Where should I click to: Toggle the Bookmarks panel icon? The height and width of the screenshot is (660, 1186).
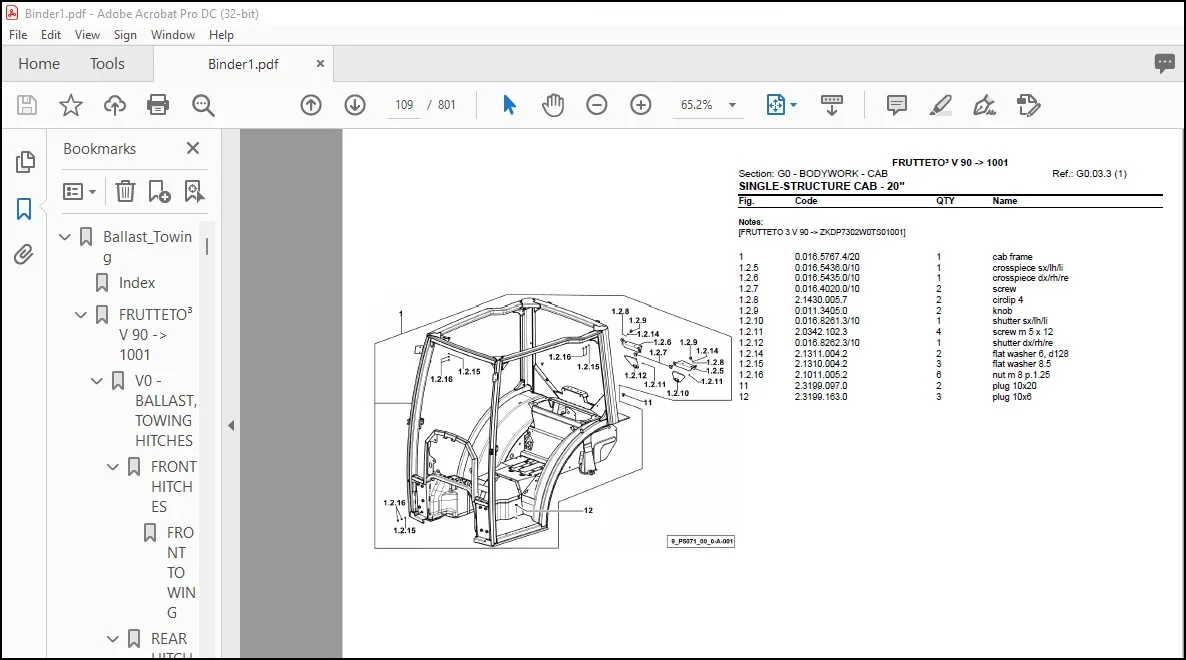(x=24, y=209)
